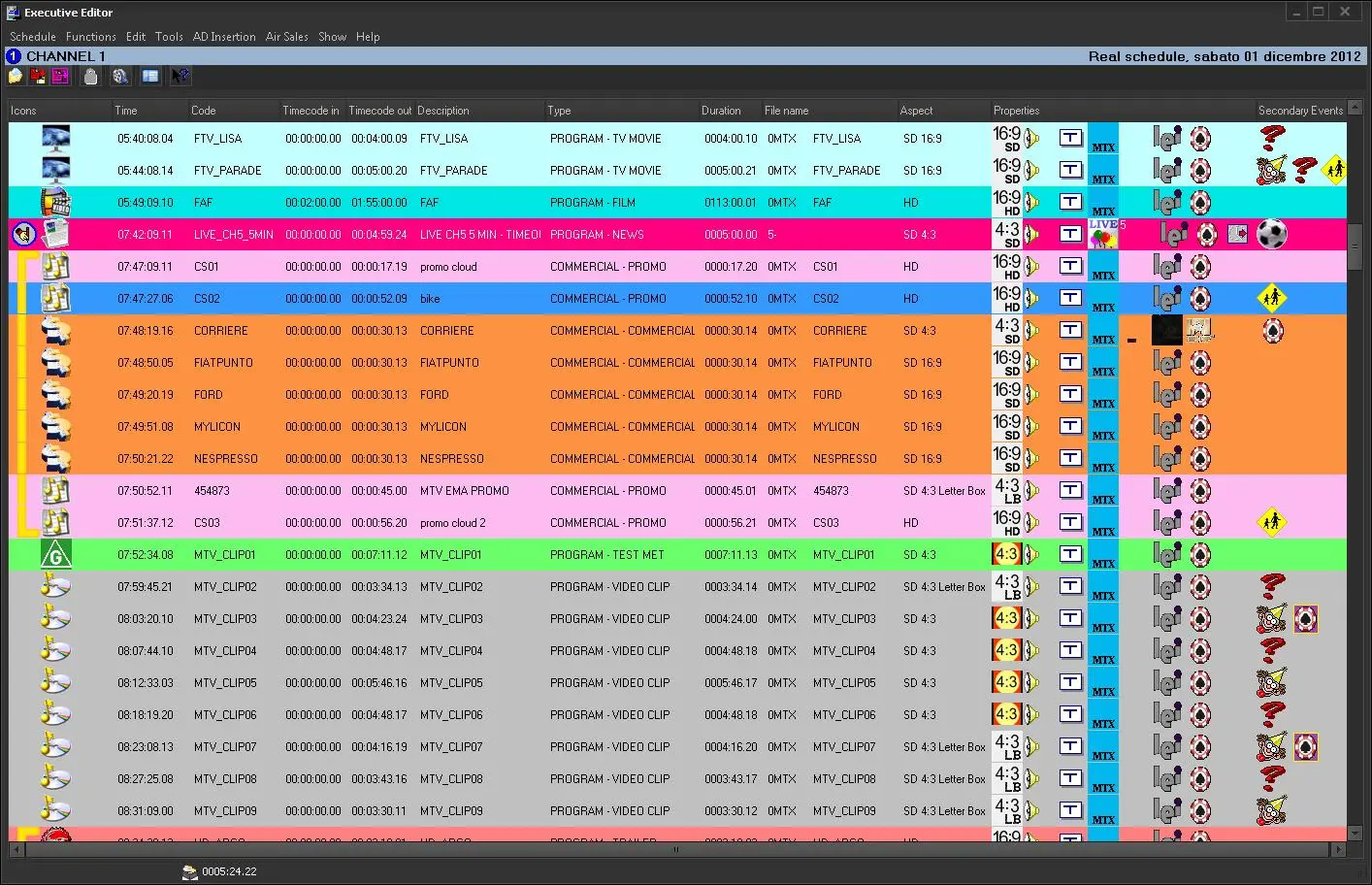Click the soccer ball icon in LIVE_CH5_5MIN row

click(x=1272, y=234)
